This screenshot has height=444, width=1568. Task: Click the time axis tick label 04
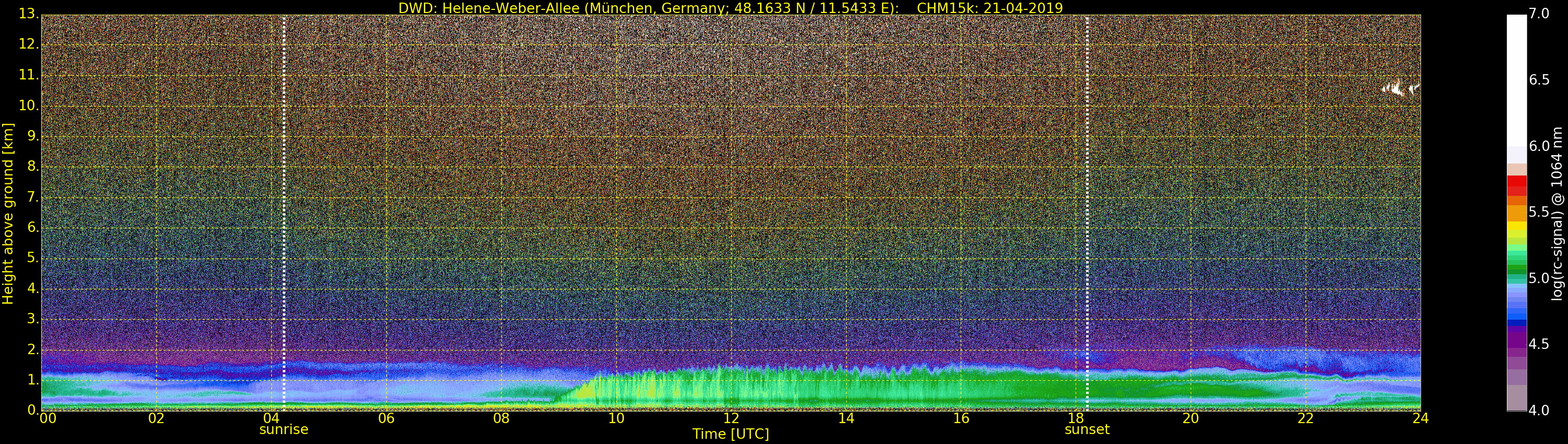[x=271, y=418]
